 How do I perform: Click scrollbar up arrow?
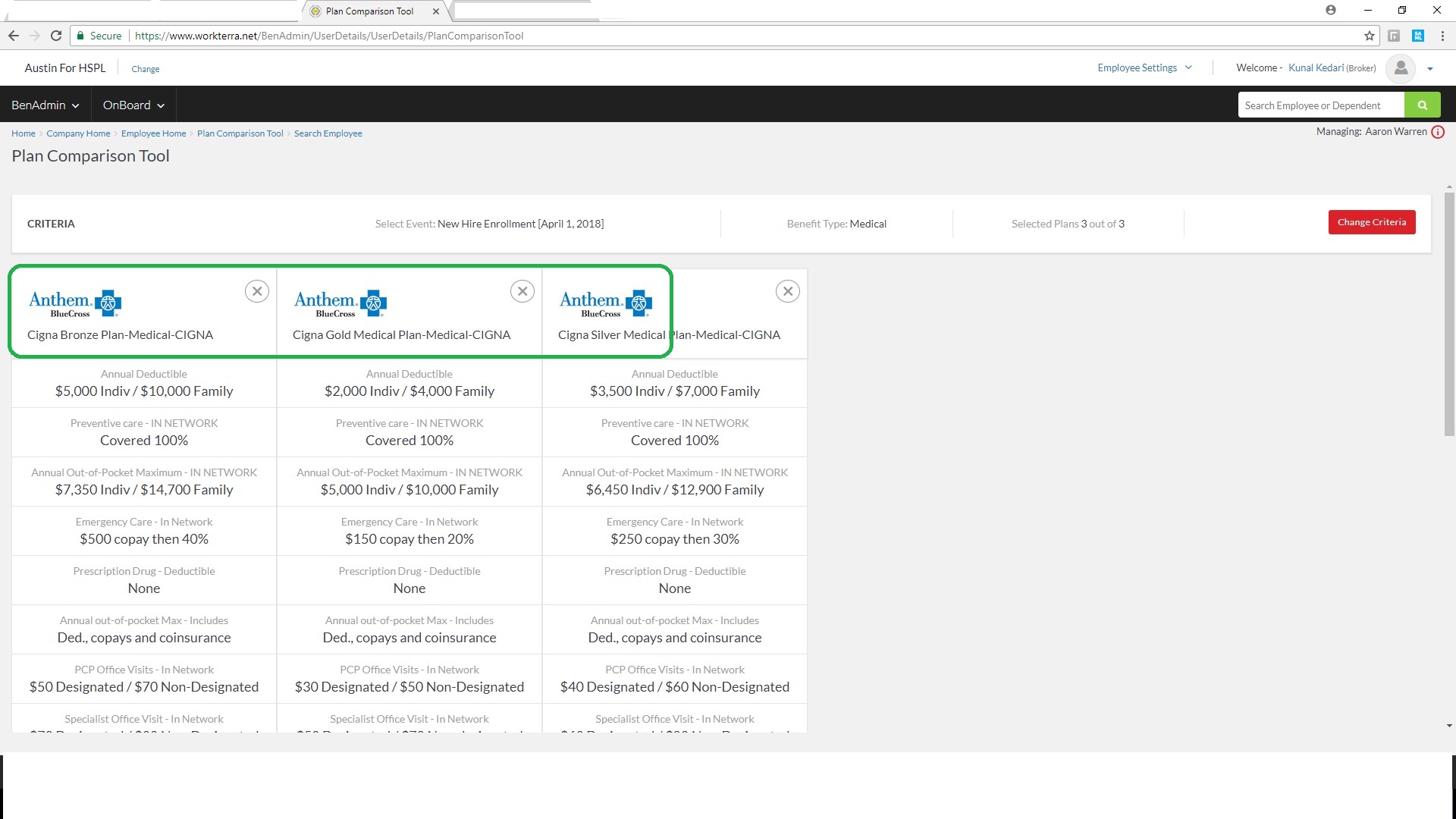pyautogui.click(x=1449, y=187)
